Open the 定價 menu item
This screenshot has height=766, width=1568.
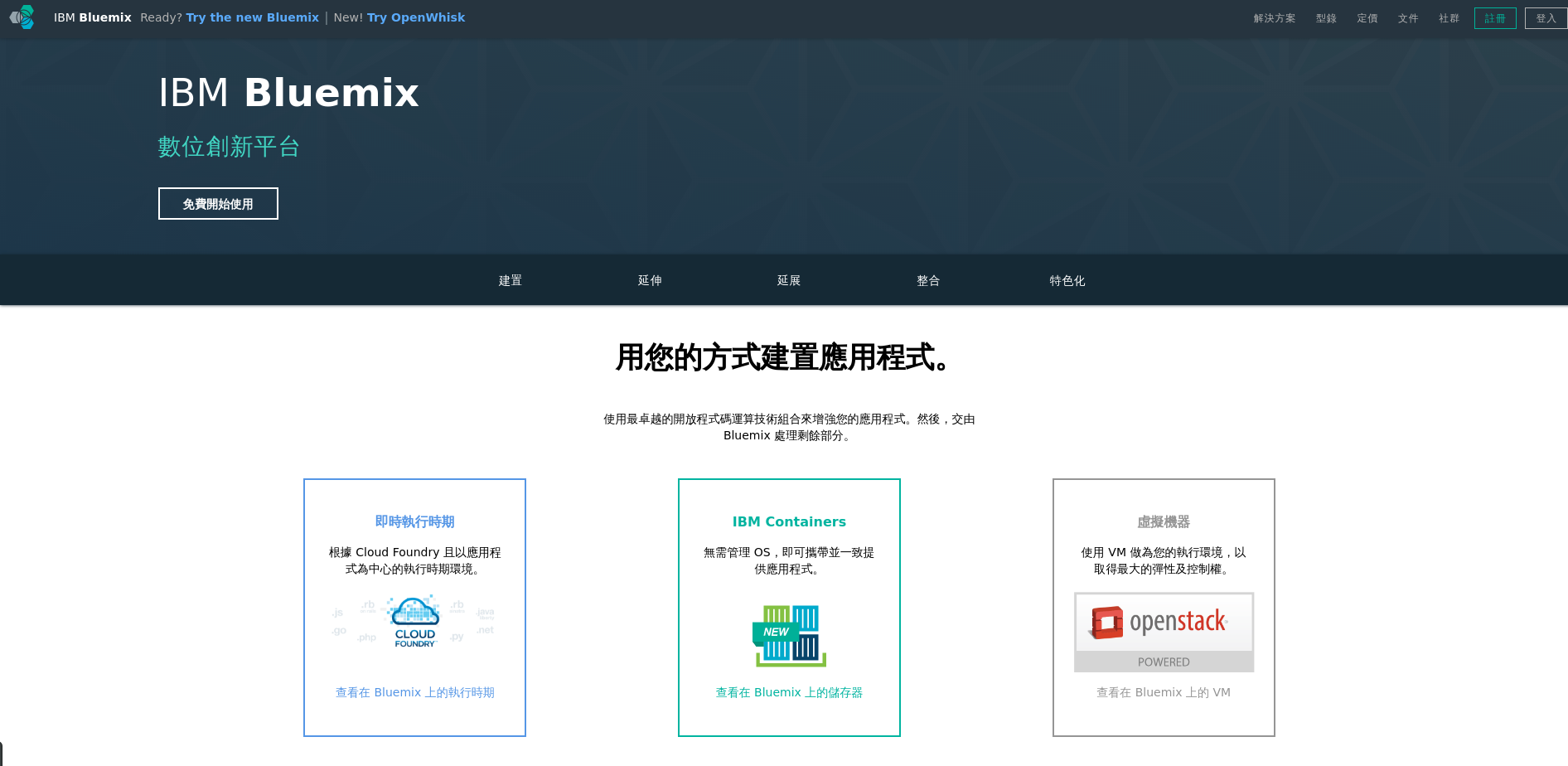pyautogui.click(x=1367, y=18)
